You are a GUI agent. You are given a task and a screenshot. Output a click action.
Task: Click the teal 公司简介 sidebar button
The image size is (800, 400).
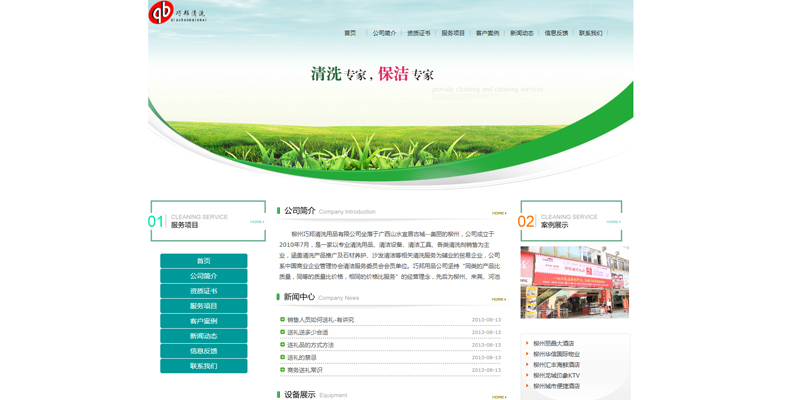(204, 276)
